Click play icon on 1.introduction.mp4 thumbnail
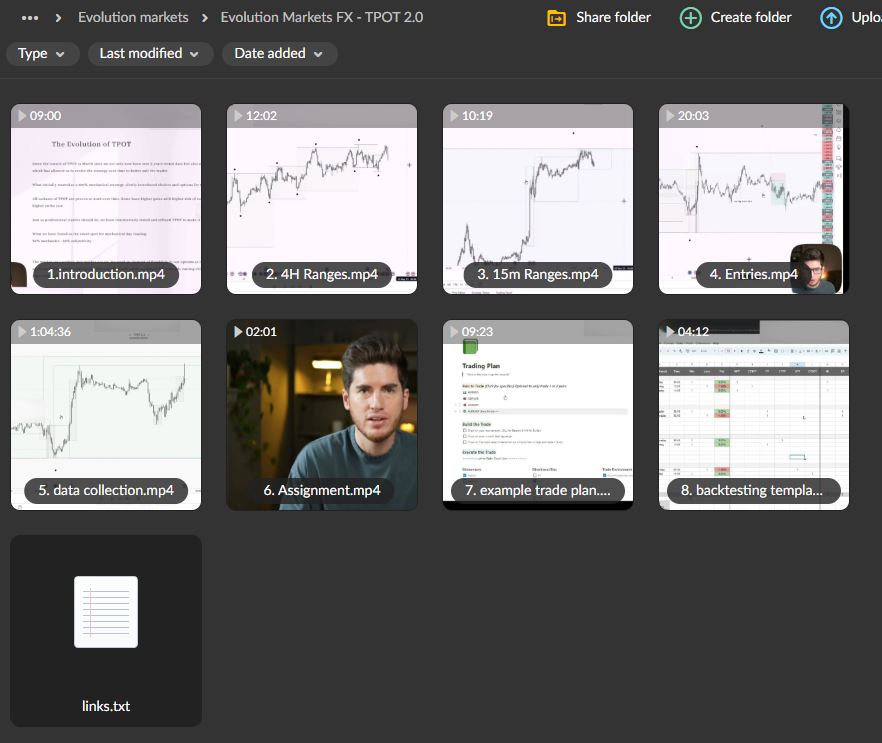This screenshot has height=743, width=882. [20, 116]
